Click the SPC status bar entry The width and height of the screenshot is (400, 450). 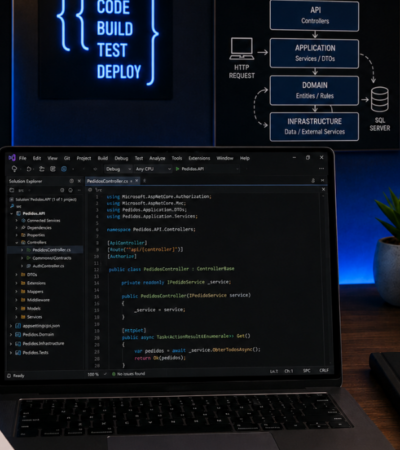306,370
